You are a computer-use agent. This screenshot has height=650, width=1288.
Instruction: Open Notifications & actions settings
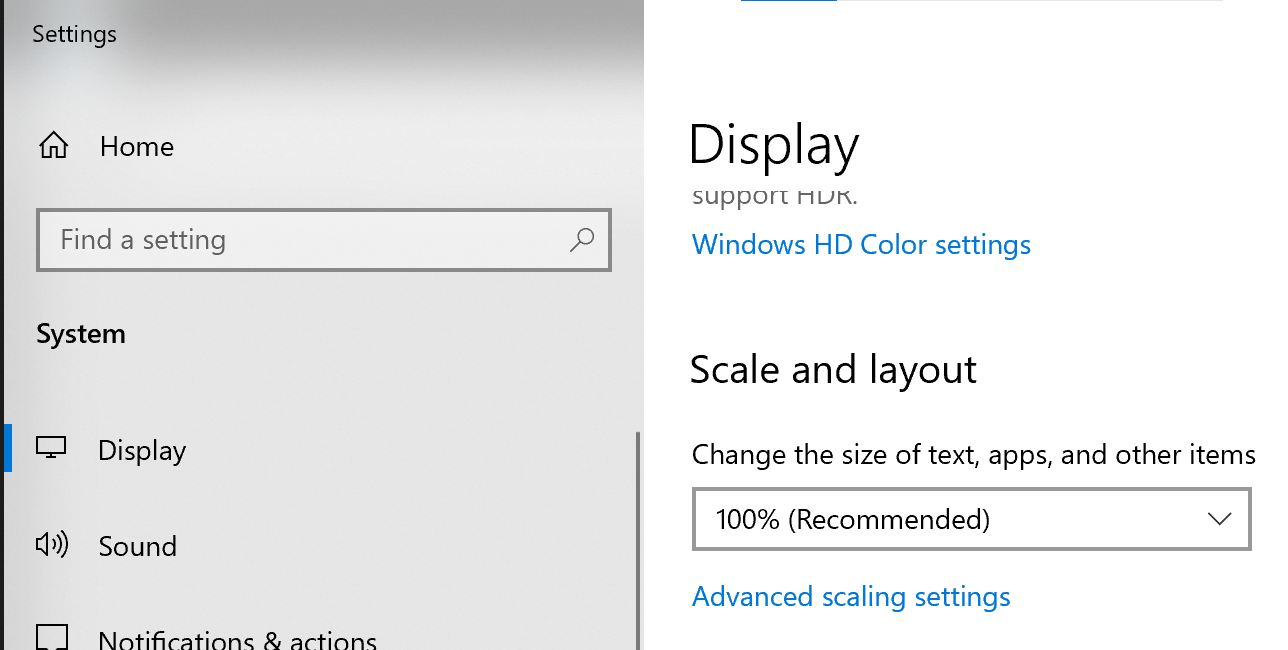pos(237,638)
